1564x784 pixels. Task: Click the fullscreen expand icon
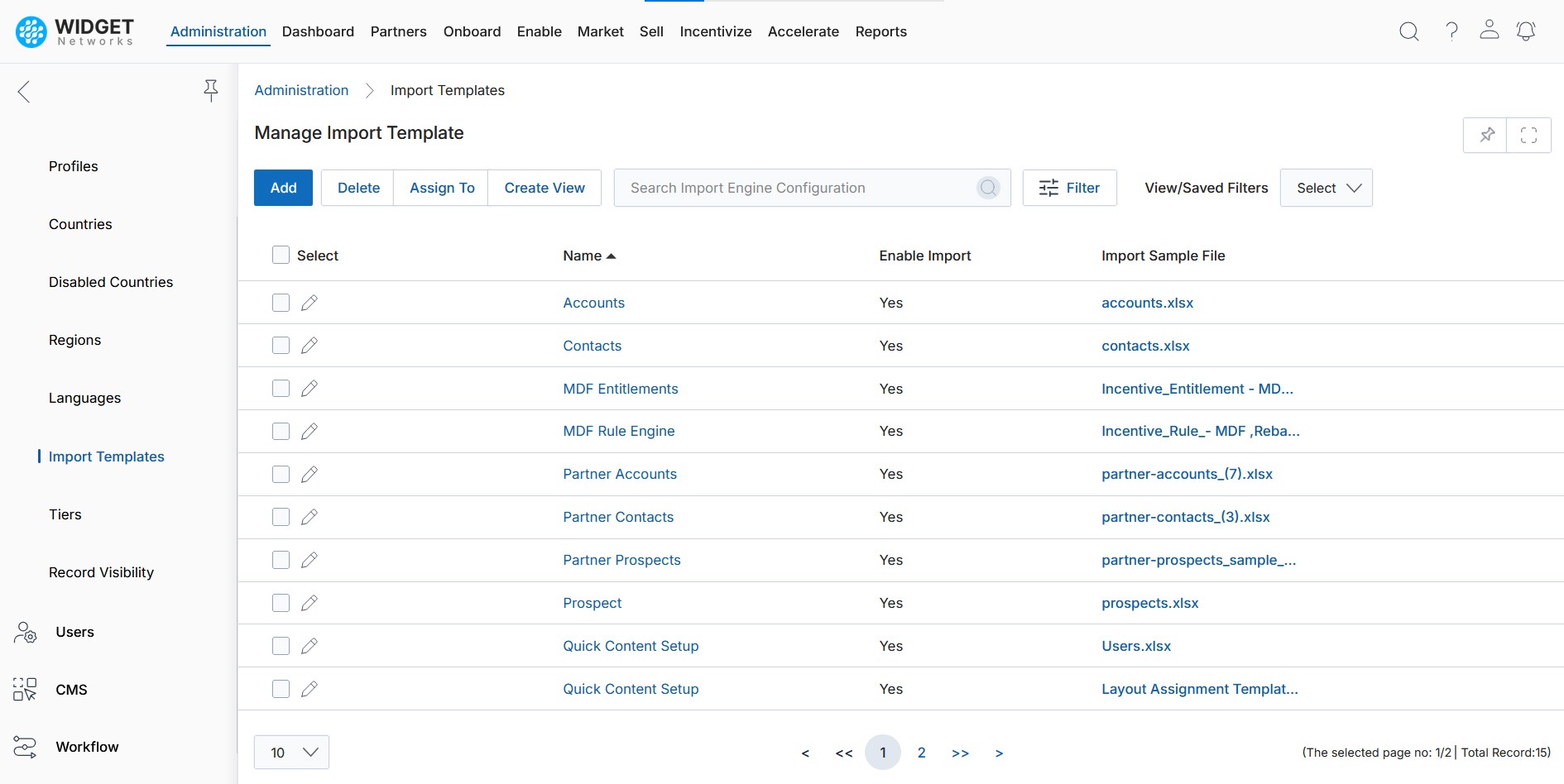(x=1528, y=135)
